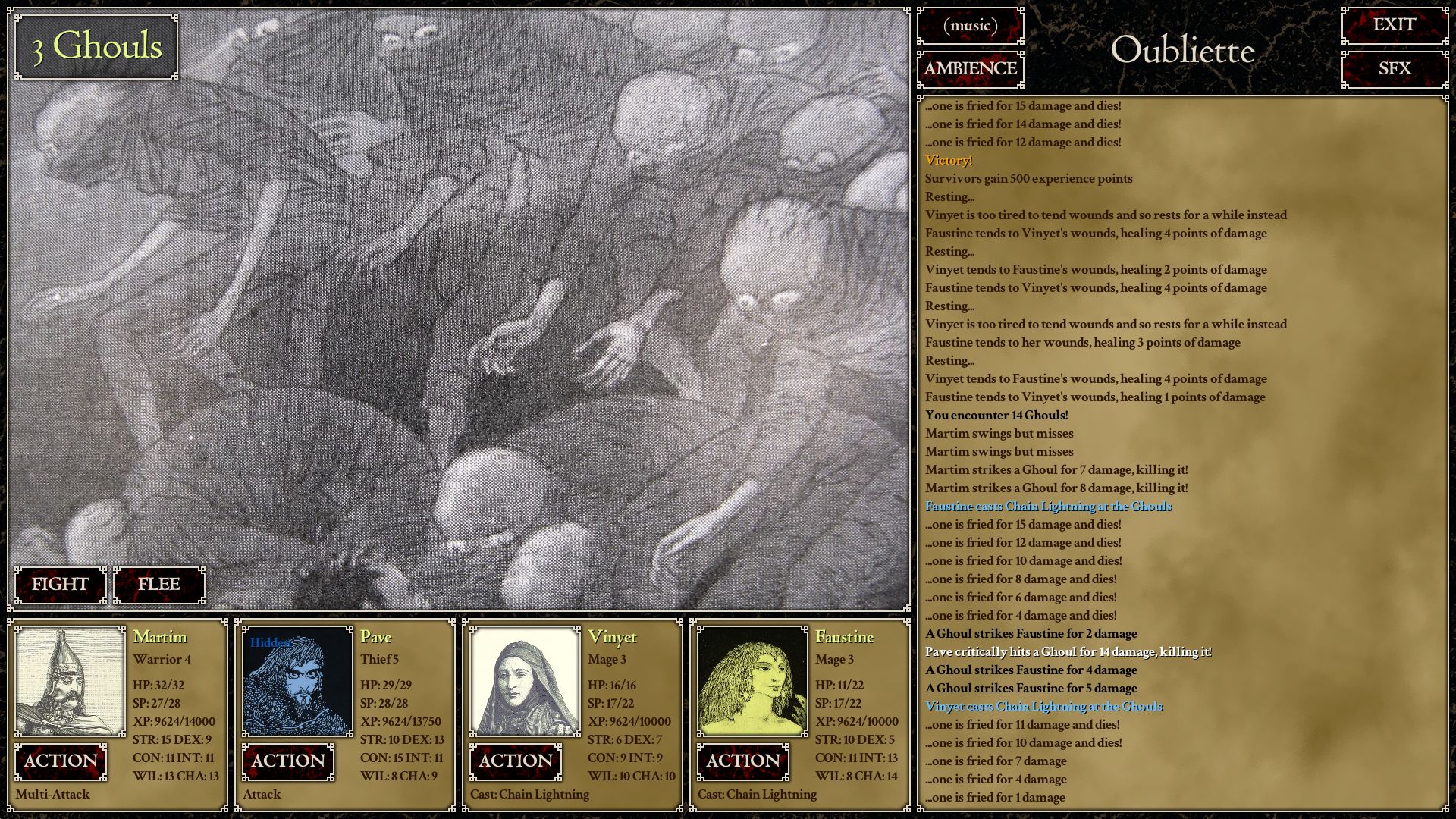Viewport: 1456px width, 819px height.
Task: Click Faustine's name heading
Action: (x=844, y=637)
